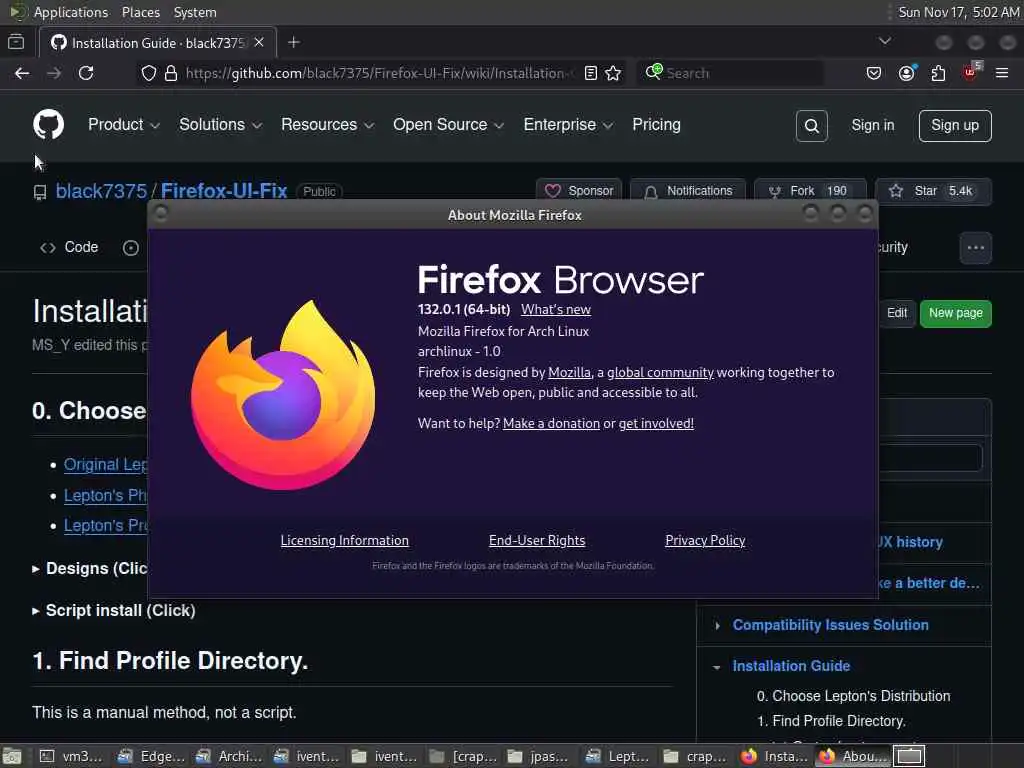Screen dimensions: 1024x768
Task: Open the Firefox View icon beside tabs
Action: (x=16, y=42)
